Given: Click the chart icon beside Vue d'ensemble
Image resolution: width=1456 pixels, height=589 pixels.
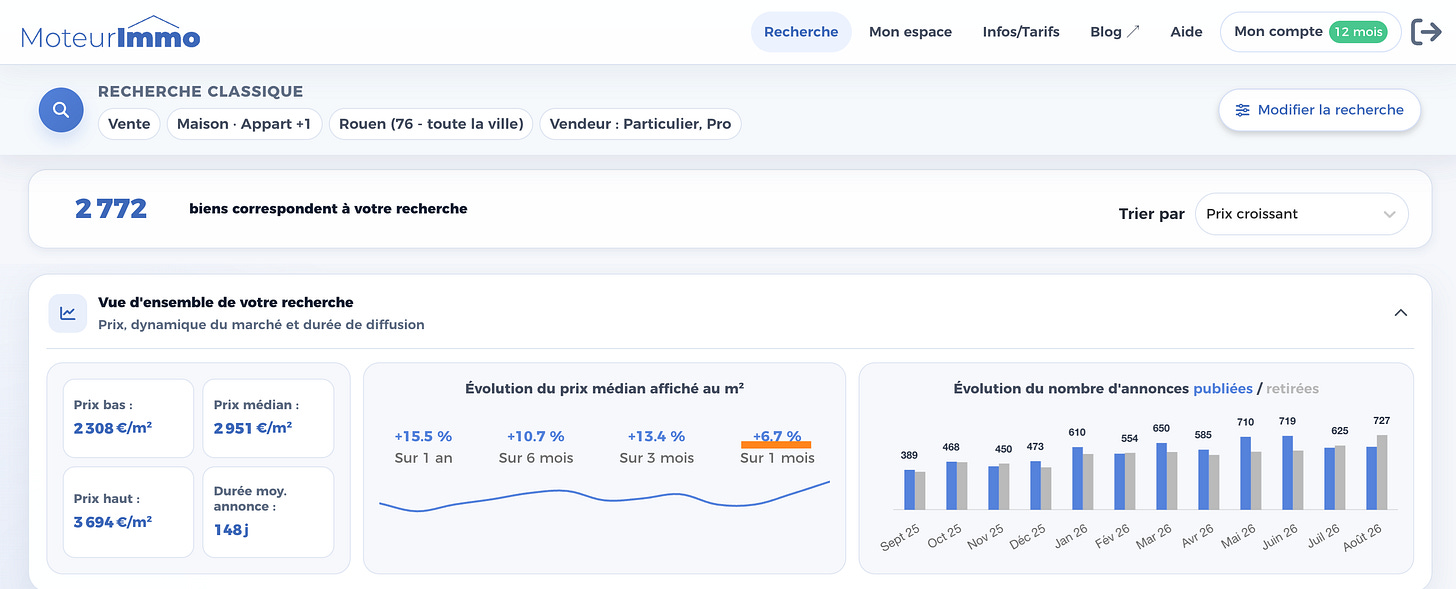Looking at the screenshot, I should 68,313.
